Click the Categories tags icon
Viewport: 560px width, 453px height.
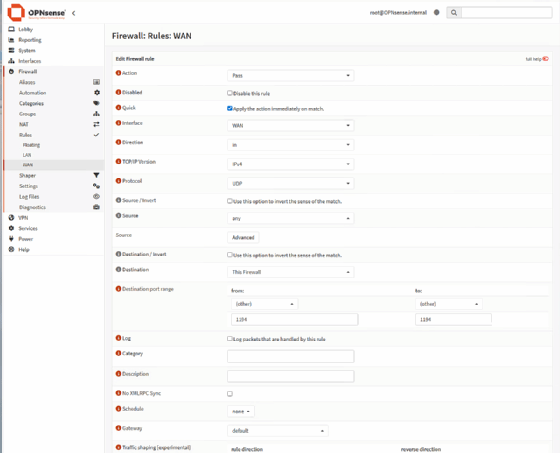point(96,103)
